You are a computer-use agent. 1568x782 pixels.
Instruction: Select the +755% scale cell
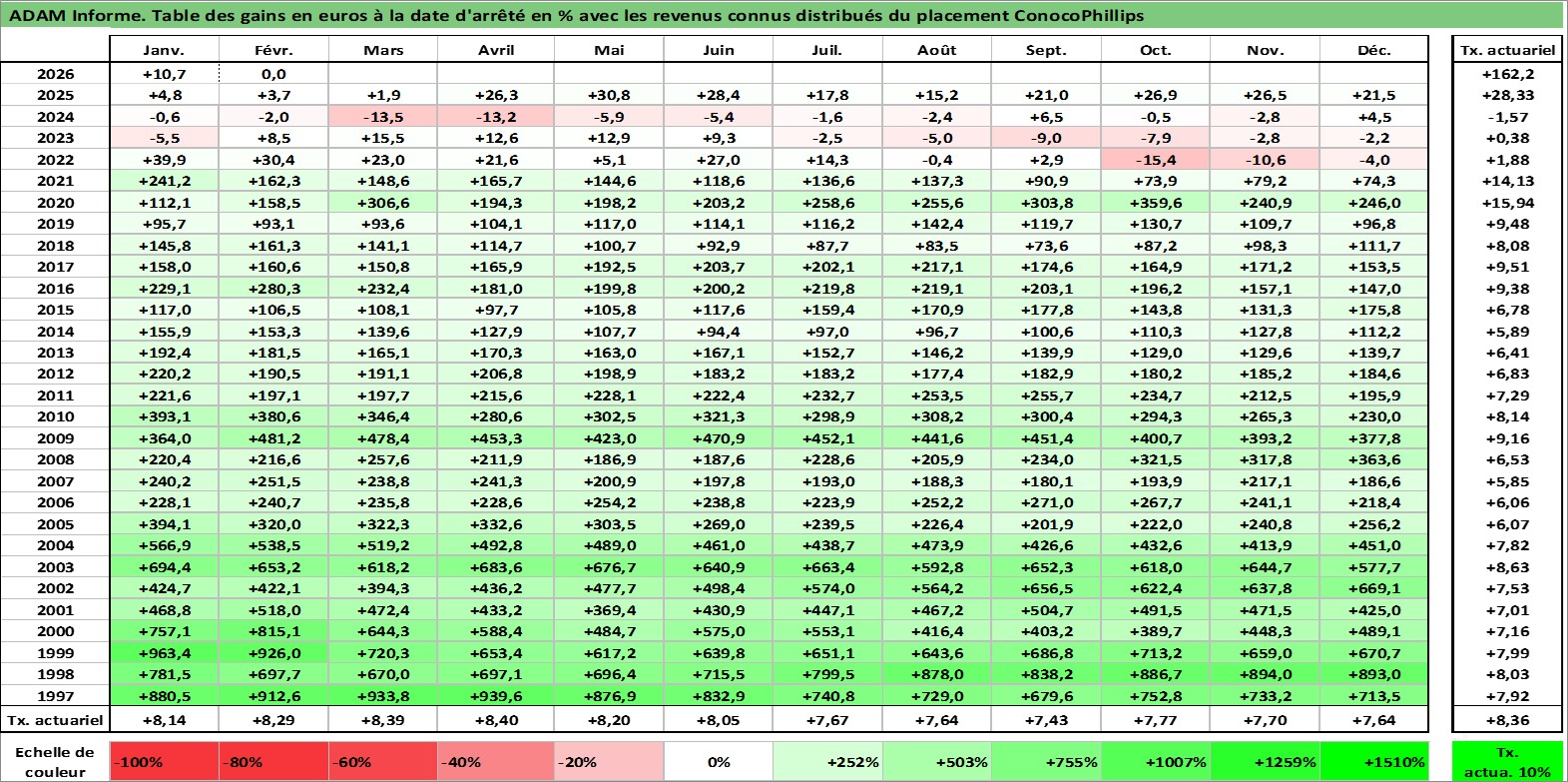(x=1046, y=761)
